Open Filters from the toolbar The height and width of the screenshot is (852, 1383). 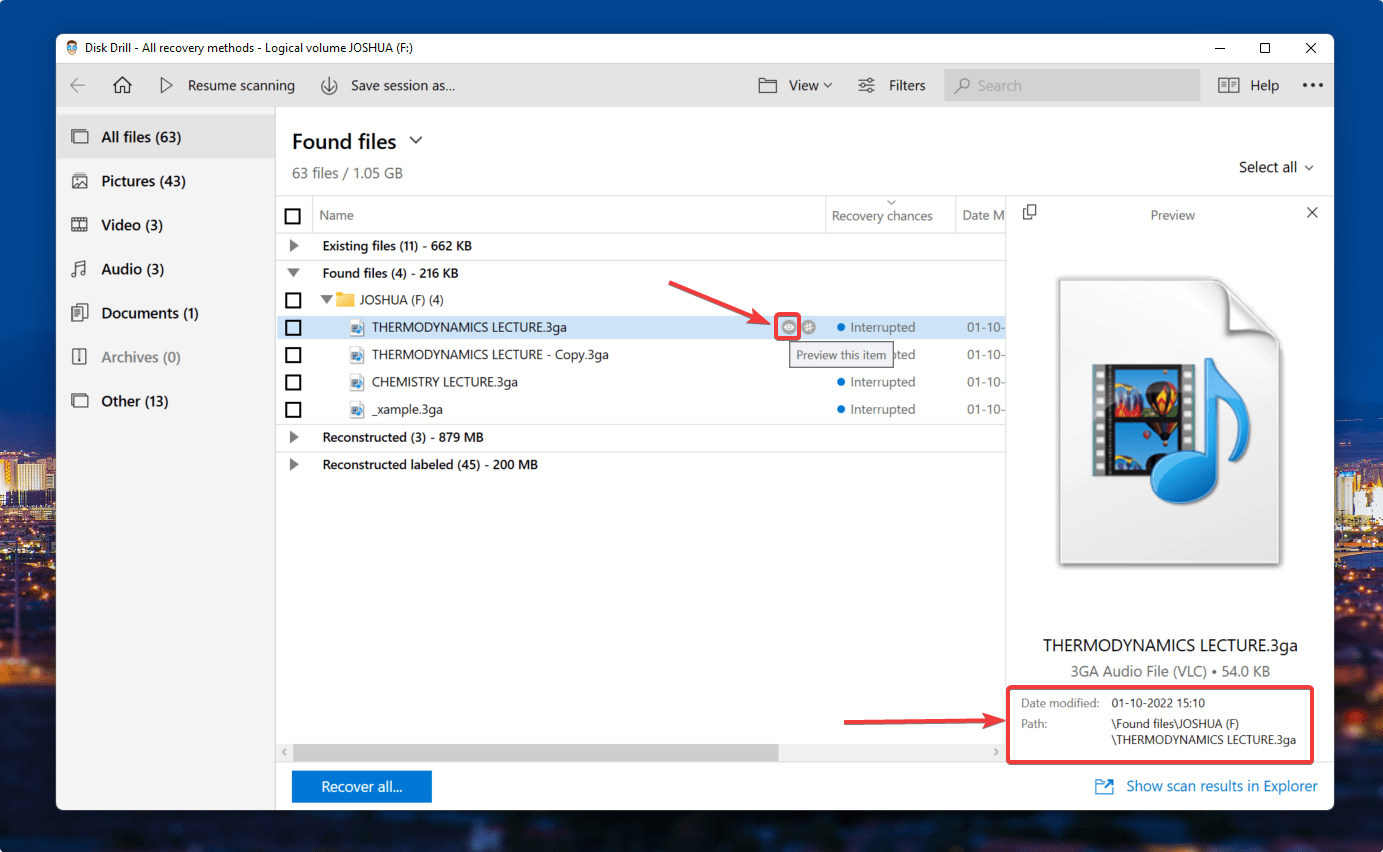pos(892,86)
